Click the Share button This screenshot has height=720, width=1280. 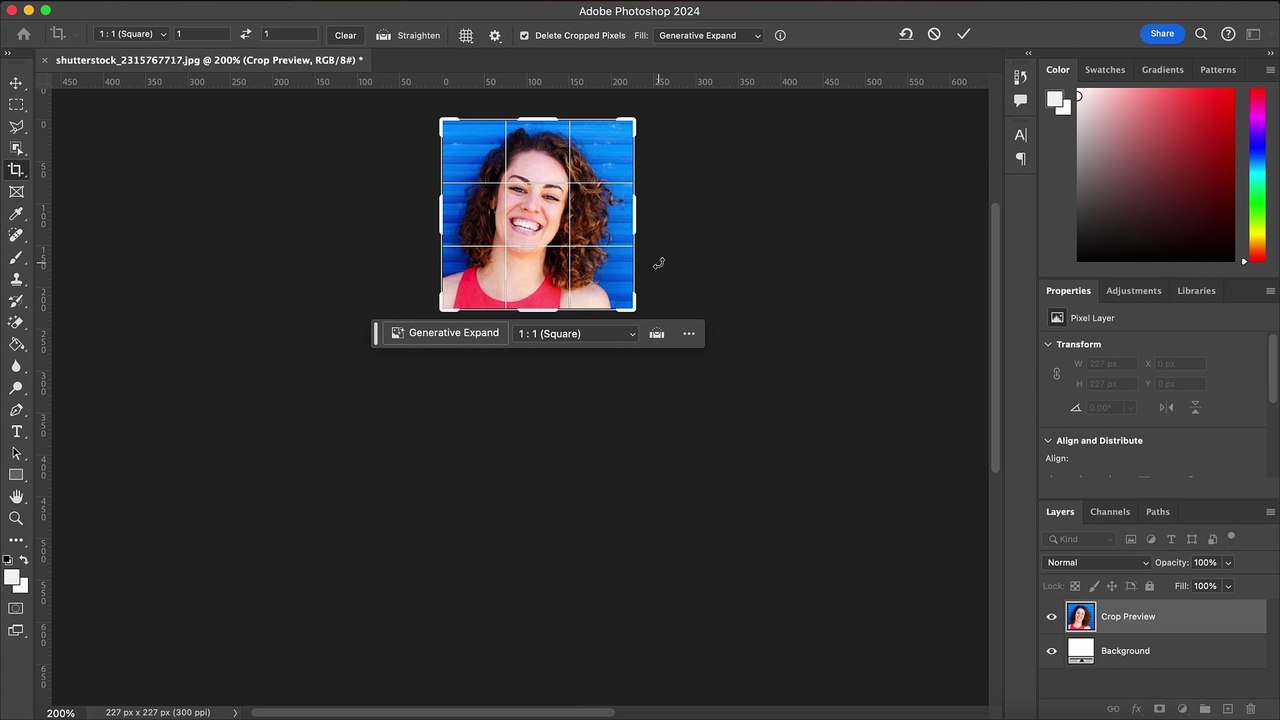pyautogui.click(x=1162, y=33)
